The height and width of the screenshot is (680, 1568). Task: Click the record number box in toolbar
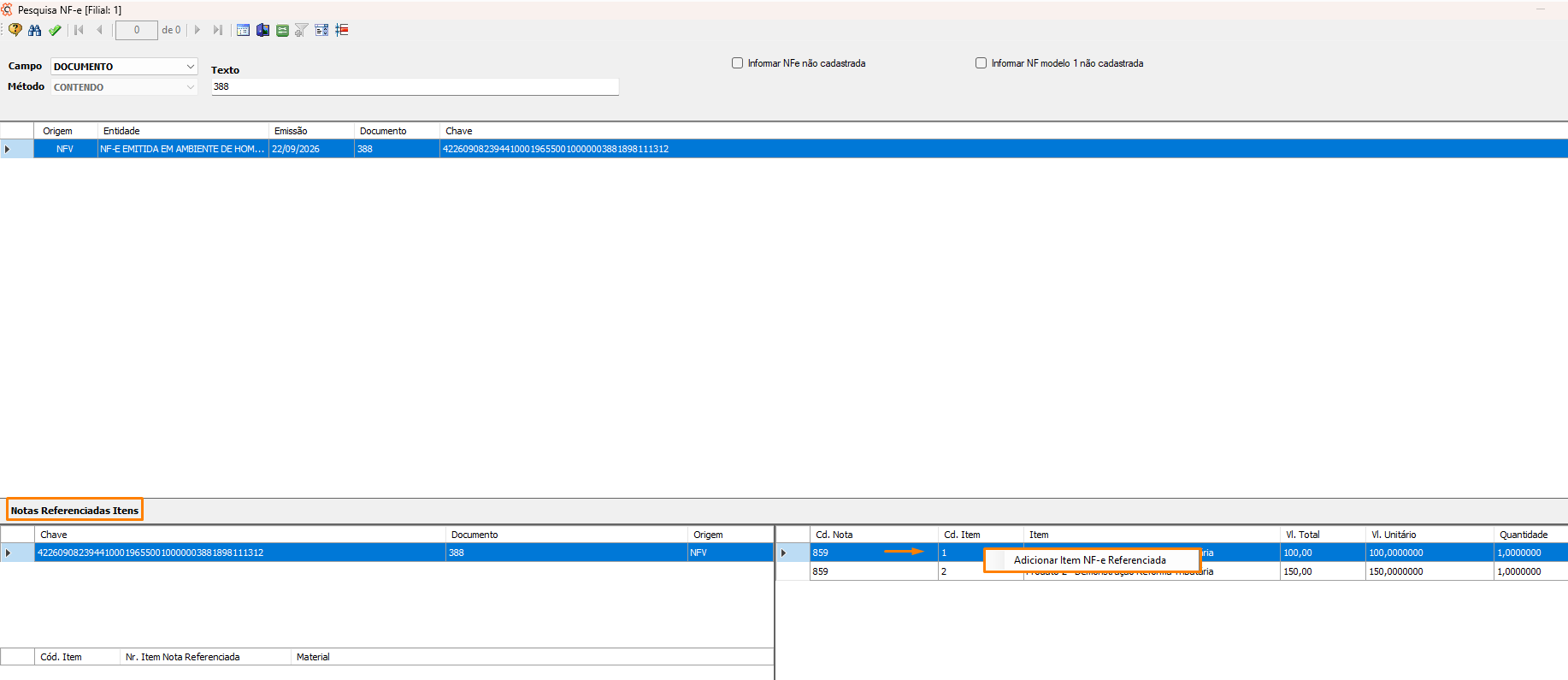click(137, 30)
